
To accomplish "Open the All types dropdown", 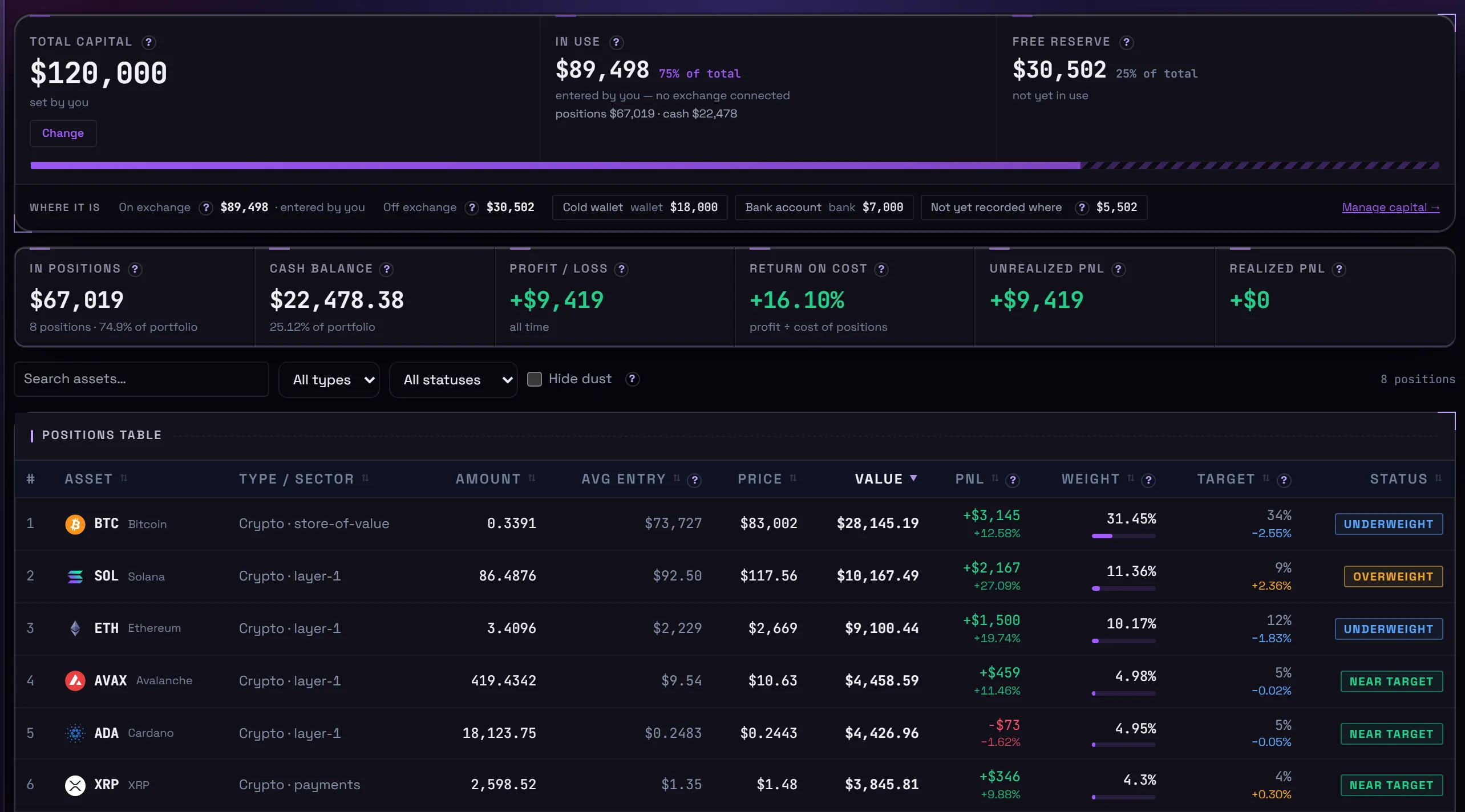I will pyautogui.click(x=329, y=380).
